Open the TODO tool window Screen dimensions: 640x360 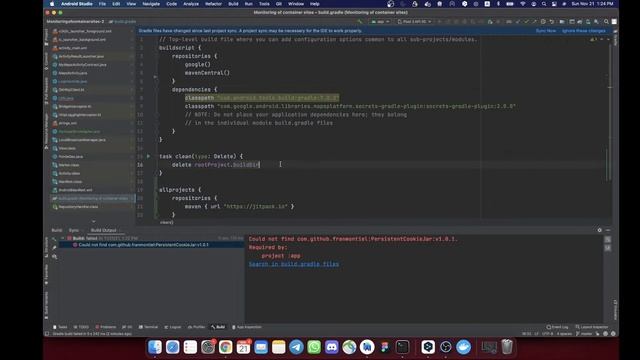81,327
